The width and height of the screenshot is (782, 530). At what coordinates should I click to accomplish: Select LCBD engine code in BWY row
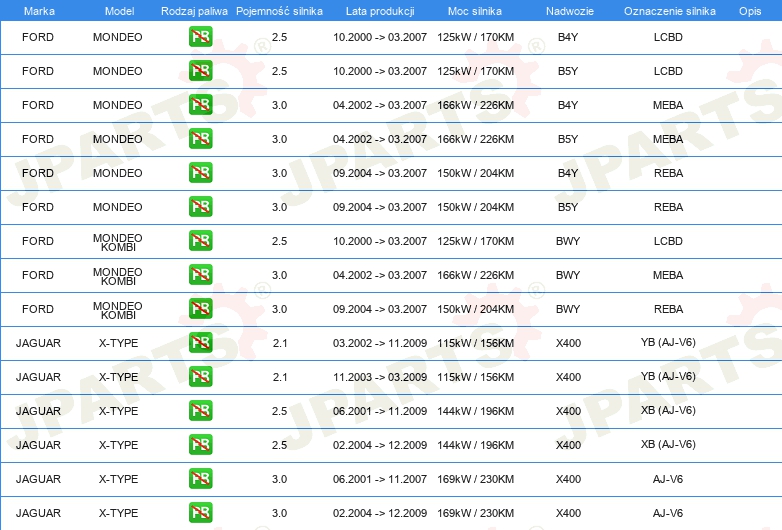click(668, 241)
